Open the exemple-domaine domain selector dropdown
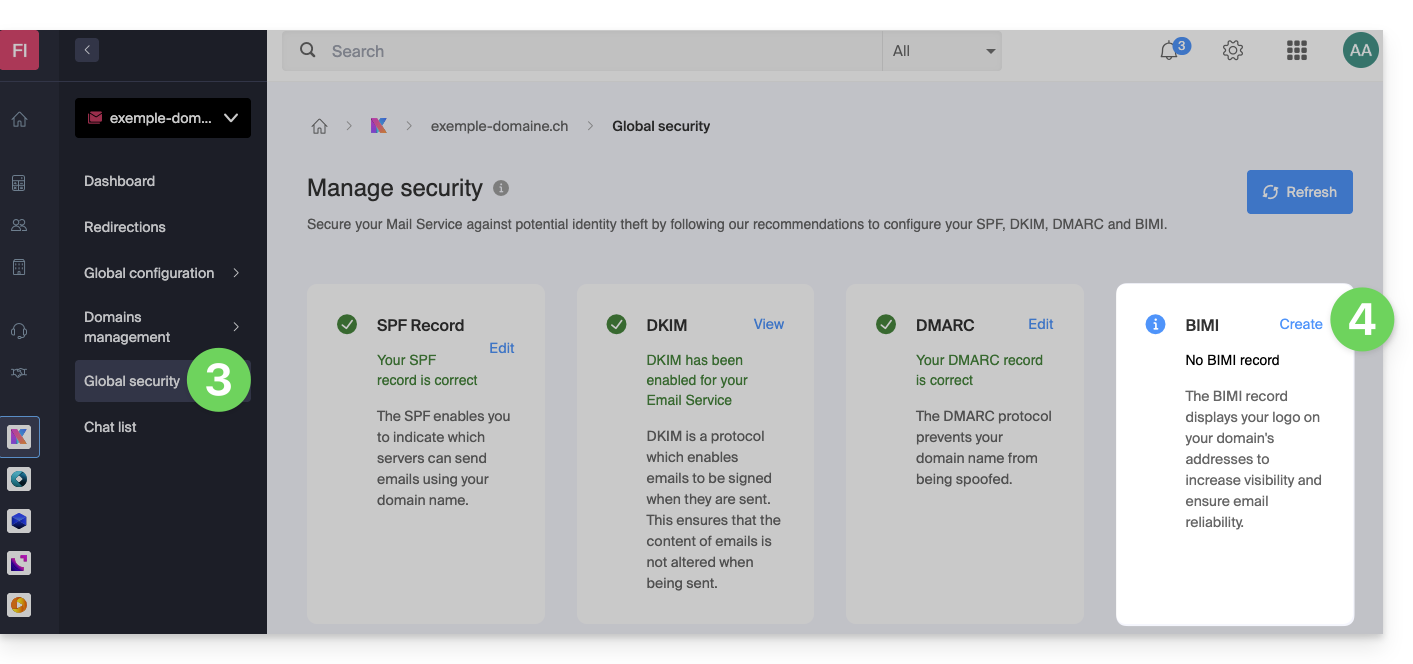Image resolution: width=1413 pixels, height=664 pixels. (x=163, y=118)
